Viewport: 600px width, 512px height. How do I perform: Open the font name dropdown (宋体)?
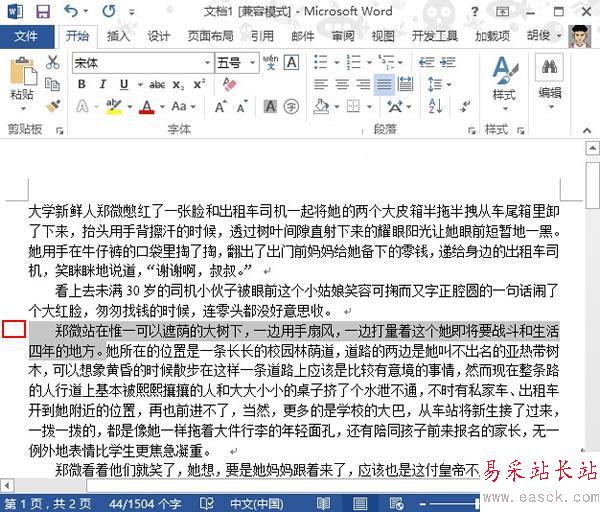point(207,62)
